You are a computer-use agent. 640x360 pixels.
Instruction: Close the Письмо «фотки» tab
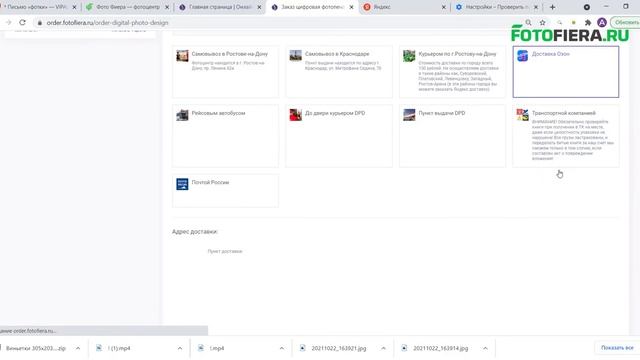74,7
